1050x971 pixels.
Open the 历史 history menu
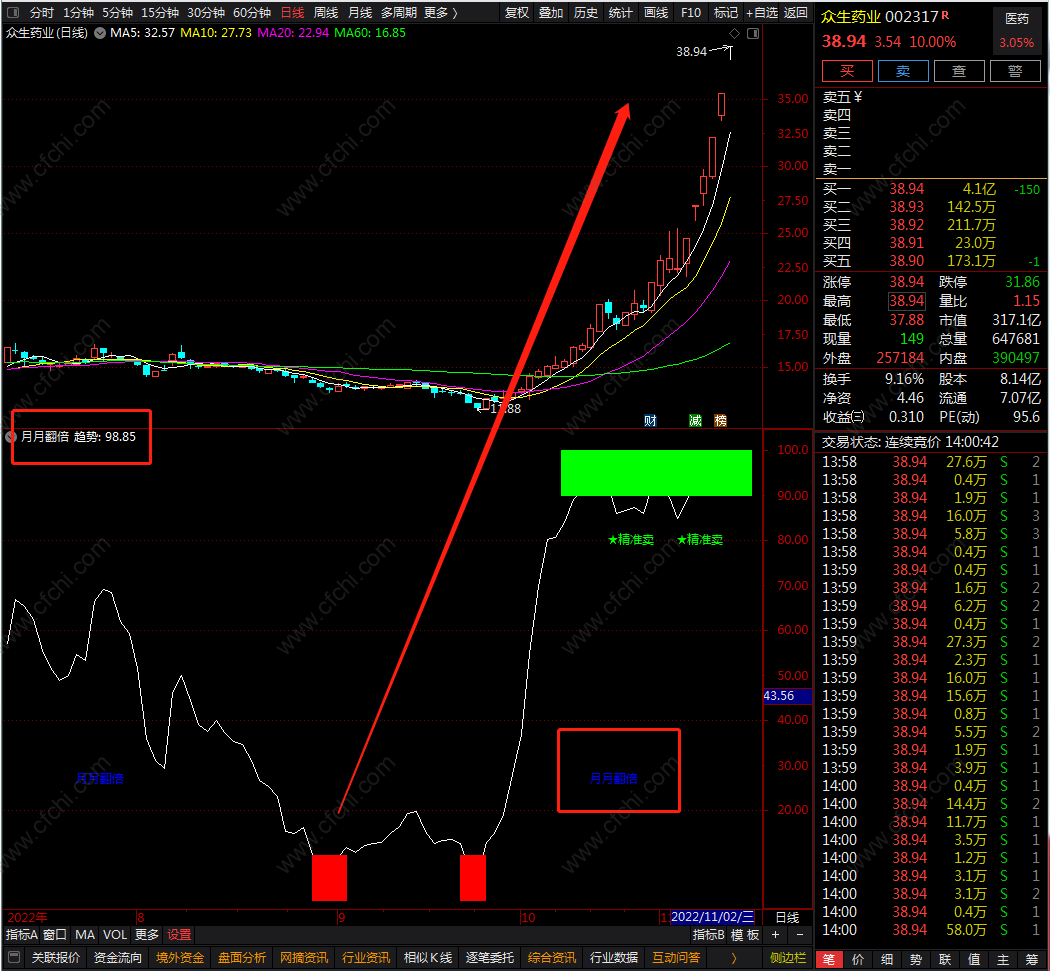pos(586,13)
